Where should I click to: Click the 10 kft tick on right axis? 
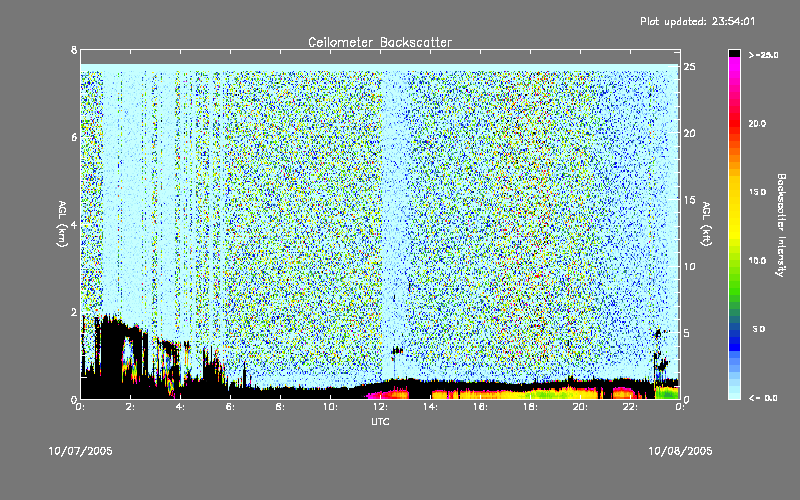pyautogui.click(x=690, y=266)
